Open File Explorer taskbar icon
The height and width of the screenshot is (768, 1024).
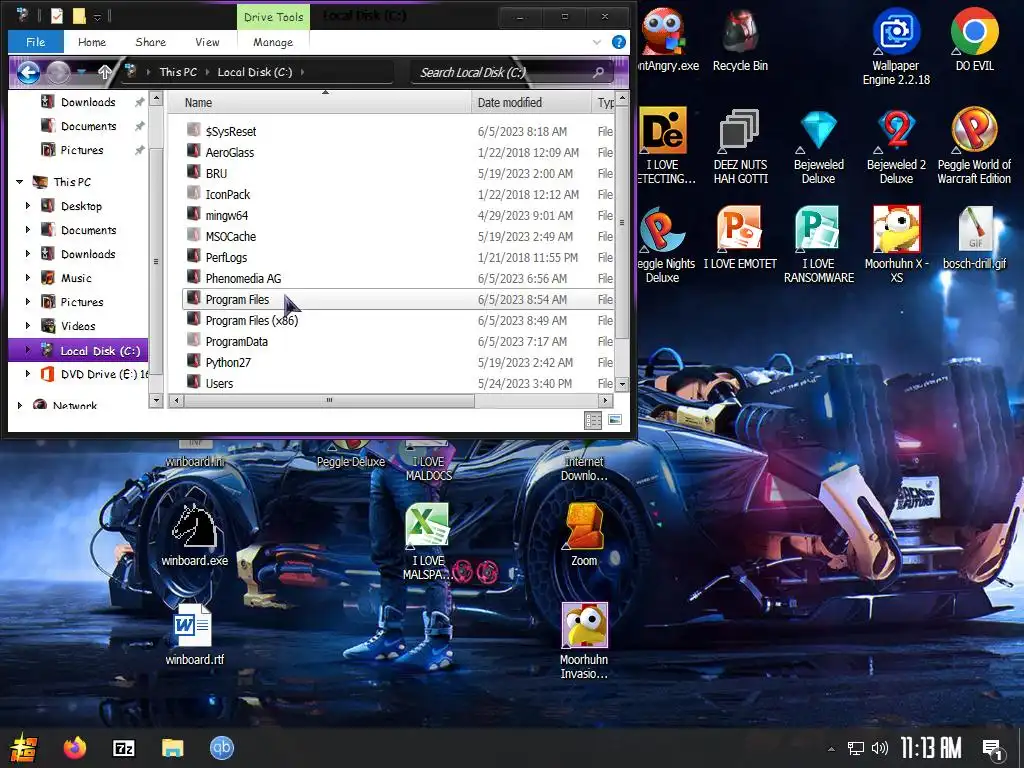point(172,748)
